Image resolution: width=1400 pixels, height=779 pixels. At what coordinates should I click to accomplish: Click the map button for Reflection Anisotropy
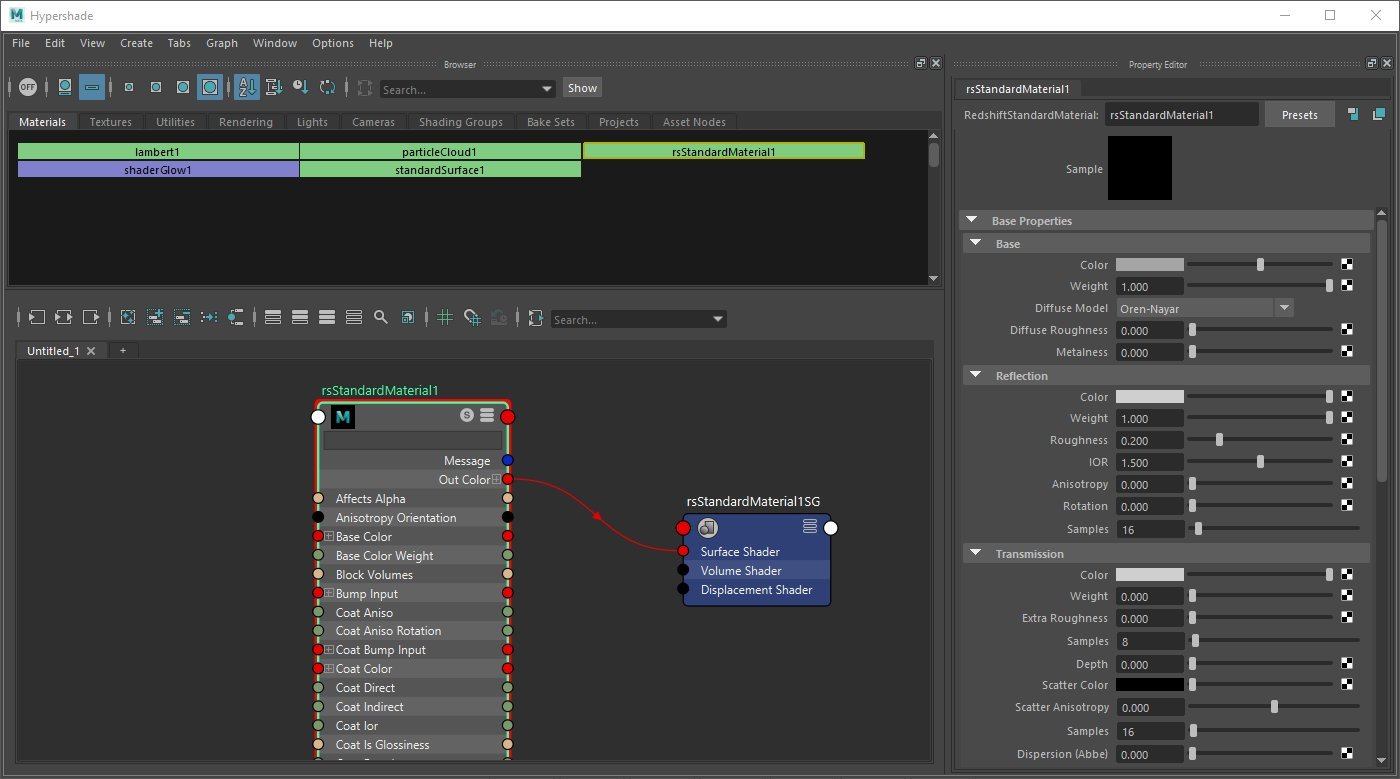1347,484
